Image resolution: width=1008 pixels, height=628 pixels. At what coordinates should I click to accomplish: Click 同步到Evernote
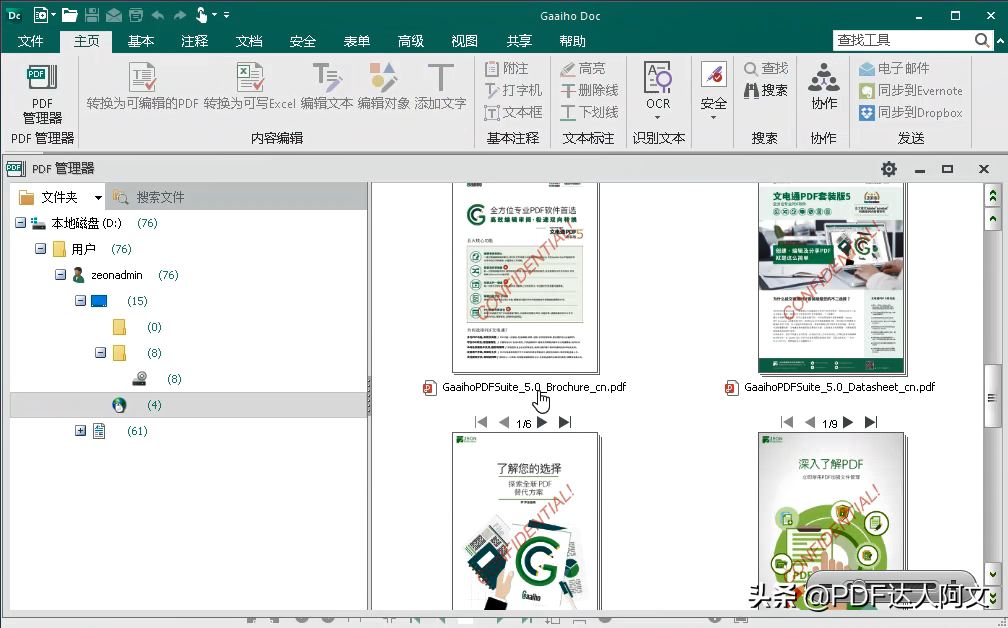(911, 91)
